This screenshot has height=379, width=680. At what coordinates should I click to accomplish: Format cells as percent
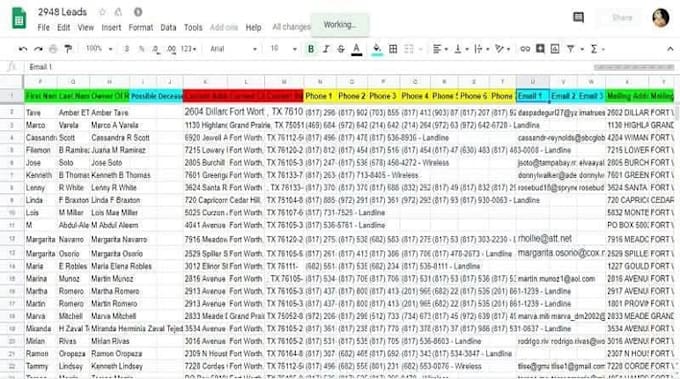pos(141,49)
